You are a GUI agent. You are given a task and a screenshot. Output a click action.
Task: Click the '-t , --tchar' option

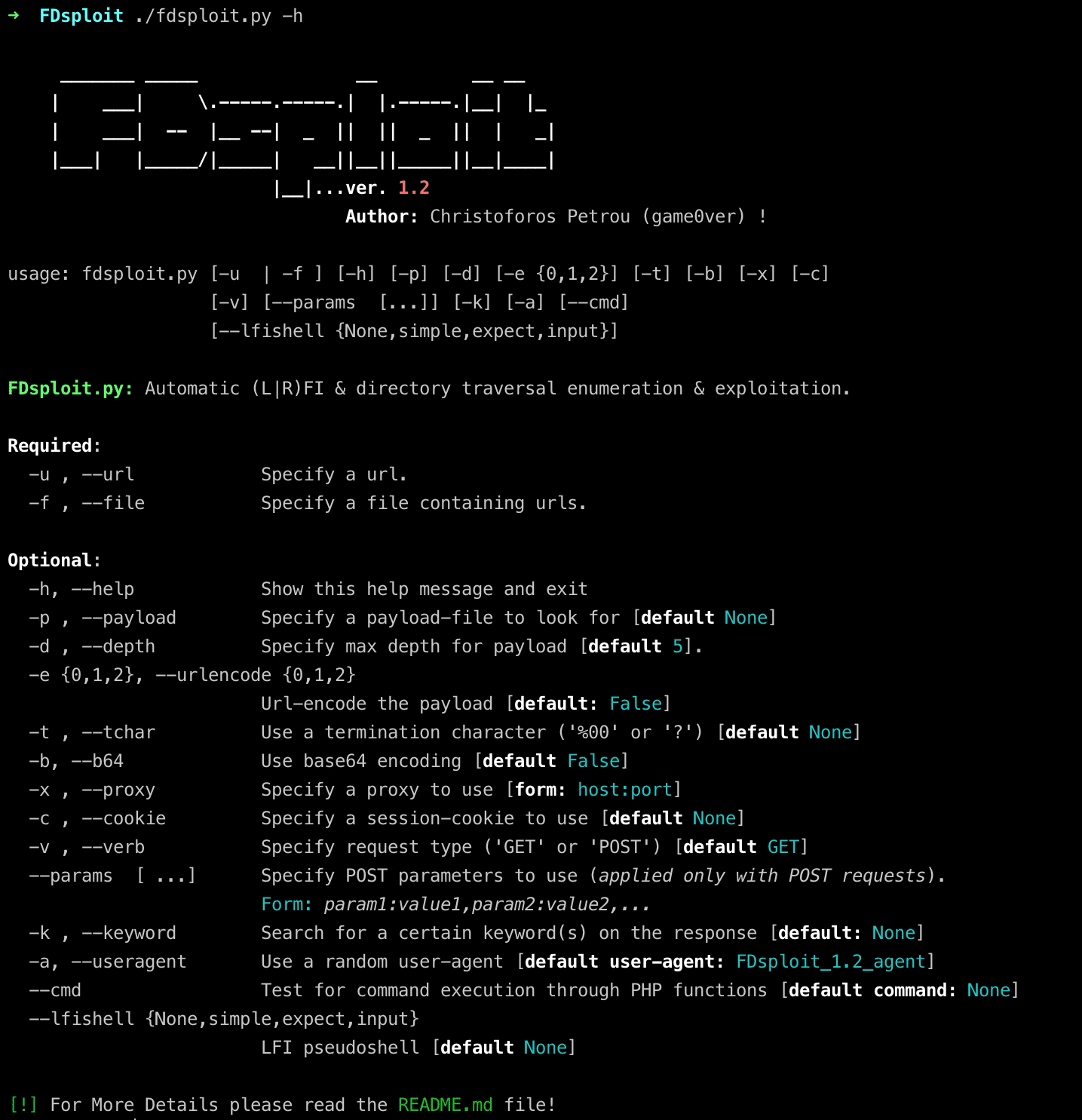click(92, 732)
